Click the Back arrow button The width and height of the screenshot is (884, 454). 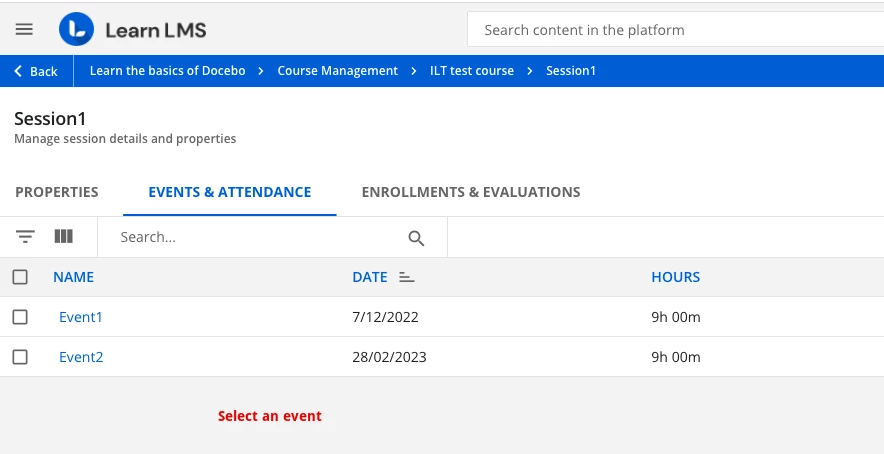(36, 71)
